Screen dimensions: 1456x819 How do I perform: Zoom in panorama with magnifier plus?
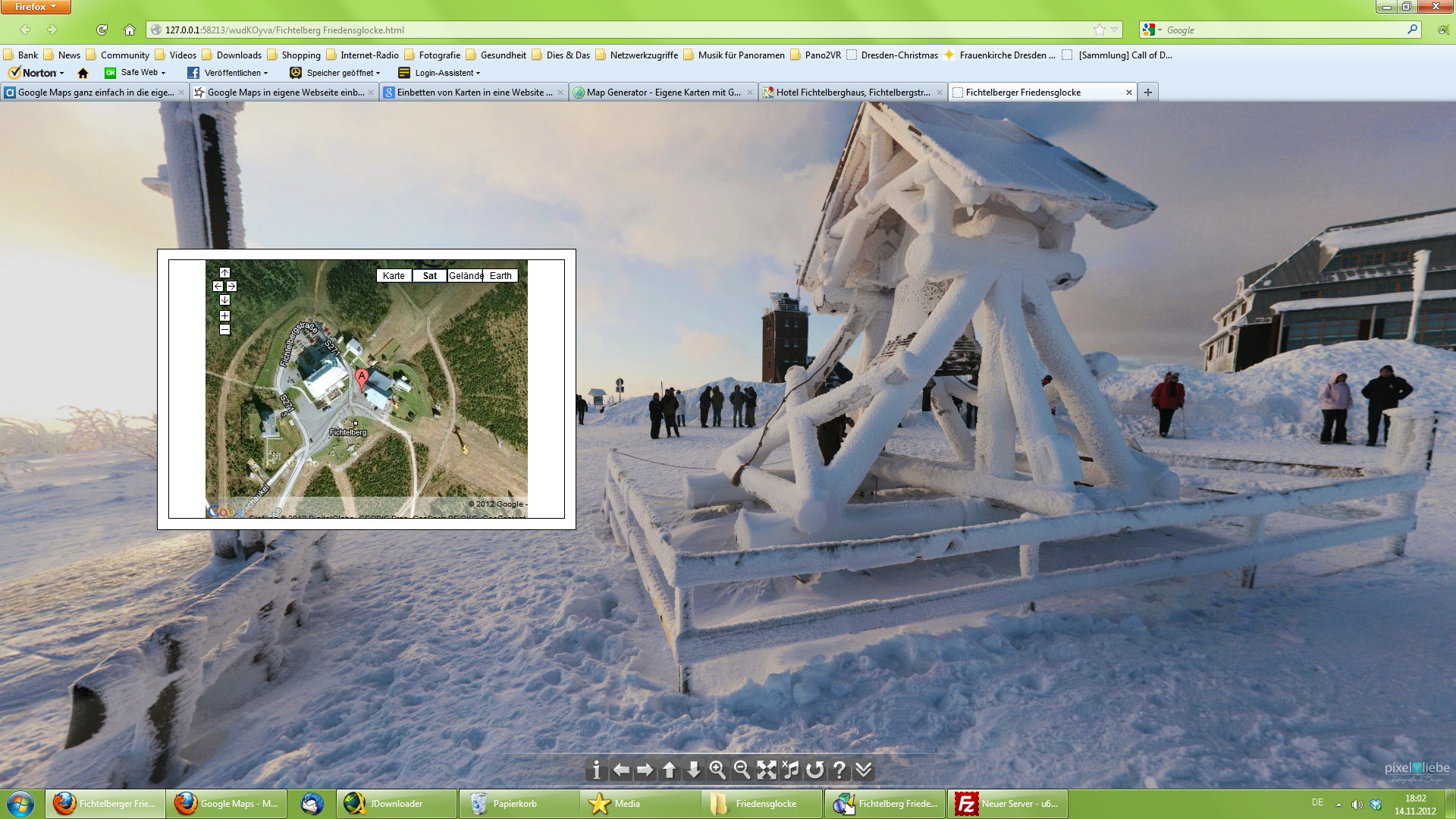pos(717,770)
